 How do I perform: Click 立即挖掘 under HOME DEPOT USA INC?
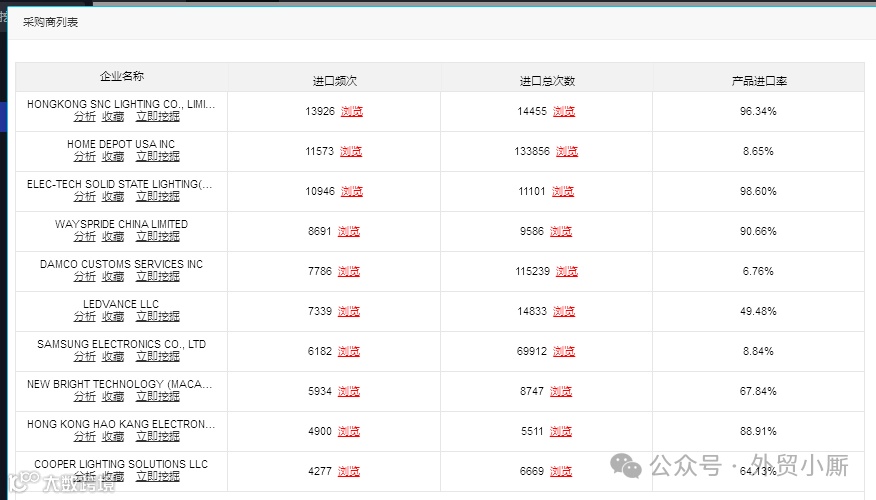[158, 156]
